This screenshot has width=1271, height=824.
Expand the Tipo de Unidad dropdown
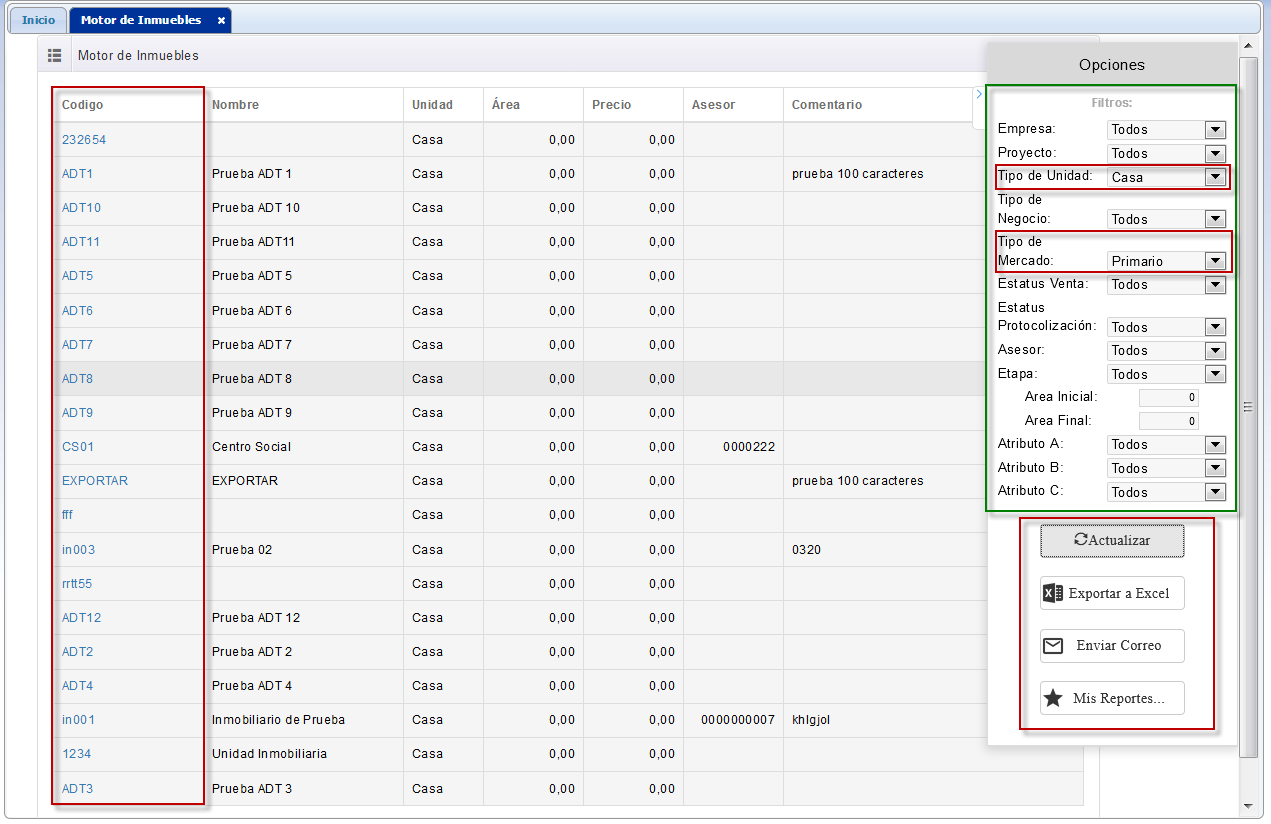(x=1215, y=177)
